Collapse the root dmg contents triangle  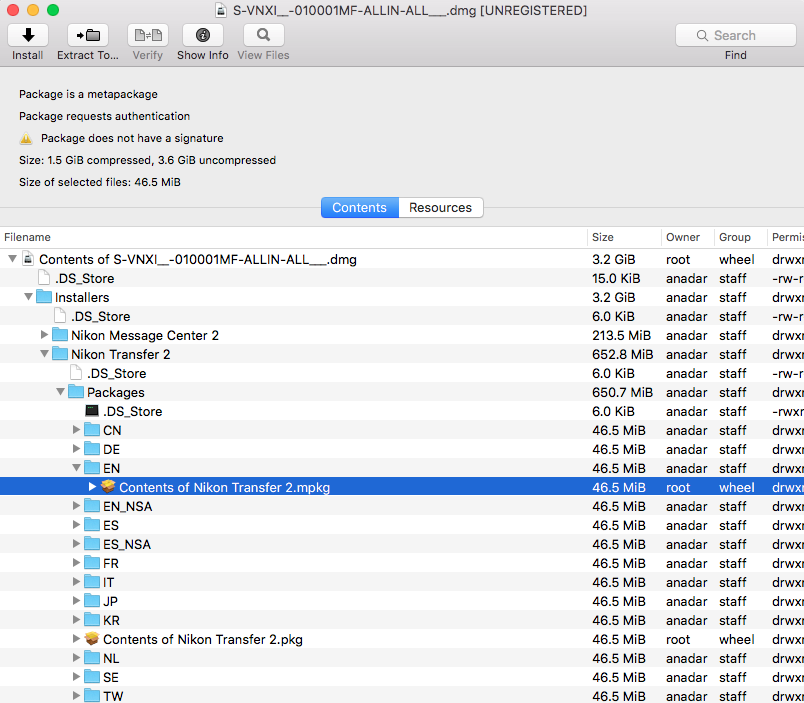(x=12, y=259)
